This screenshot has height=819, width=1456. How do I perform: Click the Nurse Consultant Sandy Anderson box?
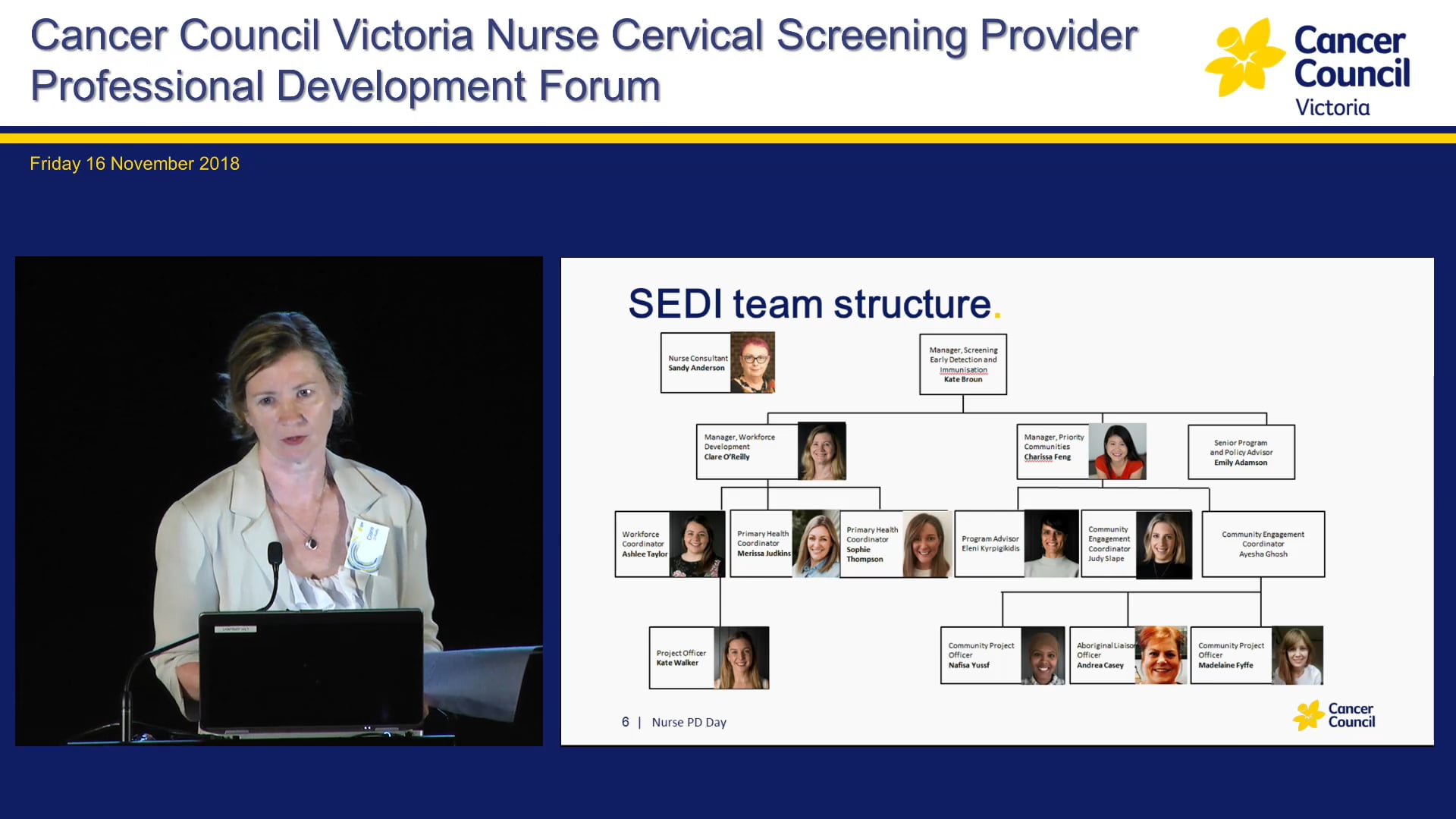[x=698, y=363]
